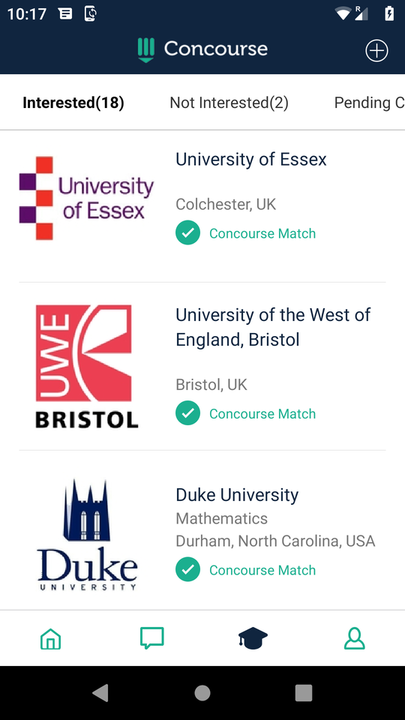Open the home tab icon
Viewport: 405px width, 720px height.
(51, 639)
